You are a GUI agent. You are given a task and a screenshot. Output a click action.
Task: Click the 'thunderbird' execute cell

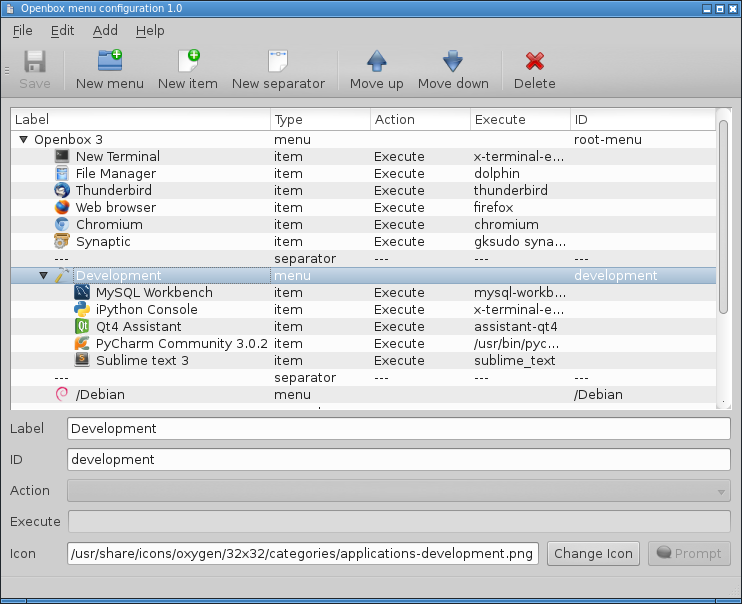511,190
